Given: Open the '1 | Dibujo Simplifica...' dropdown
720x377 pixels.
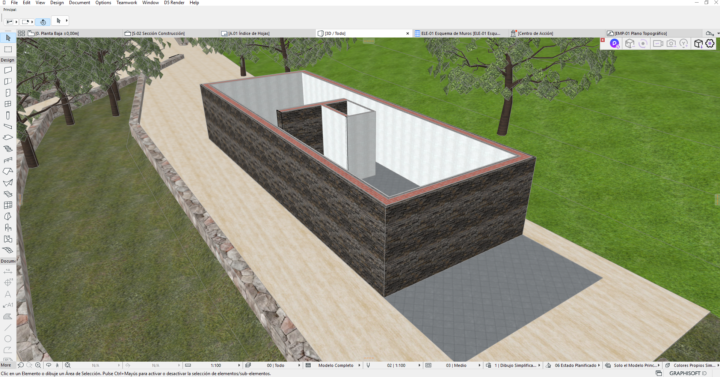Looking at the screenshot, I should [x=513, y=366].
